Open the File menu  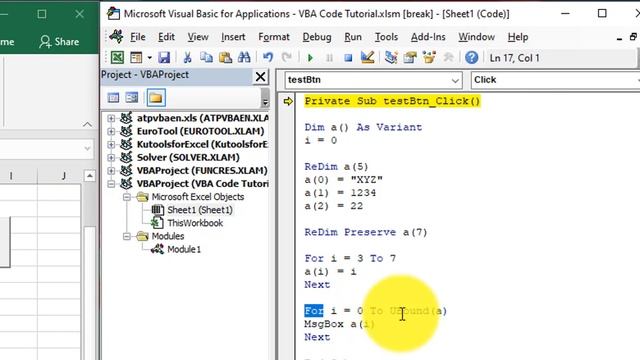pos(138,37)
